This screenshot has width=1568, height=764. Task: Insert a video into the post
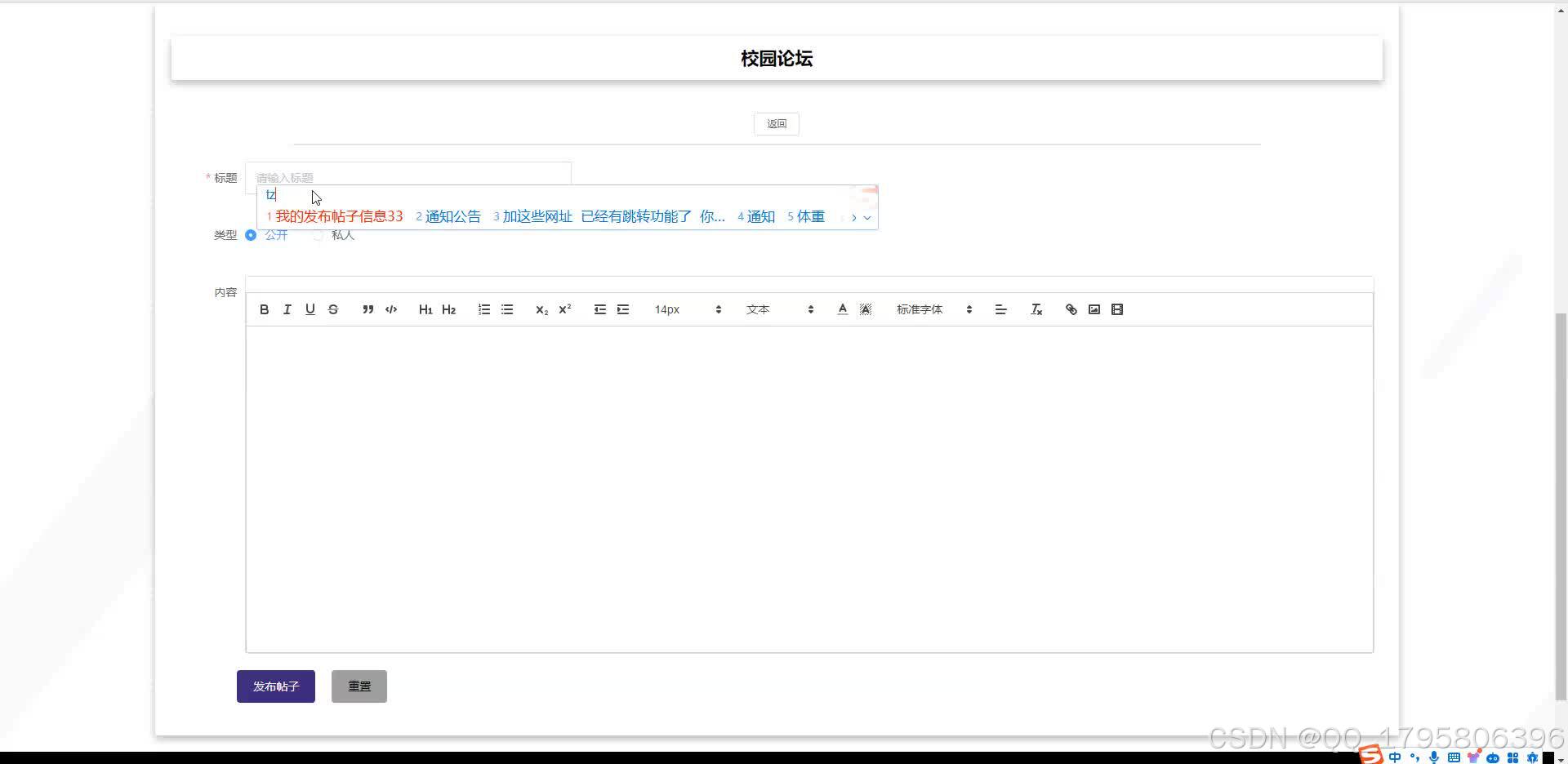[x=1117, y=309]
